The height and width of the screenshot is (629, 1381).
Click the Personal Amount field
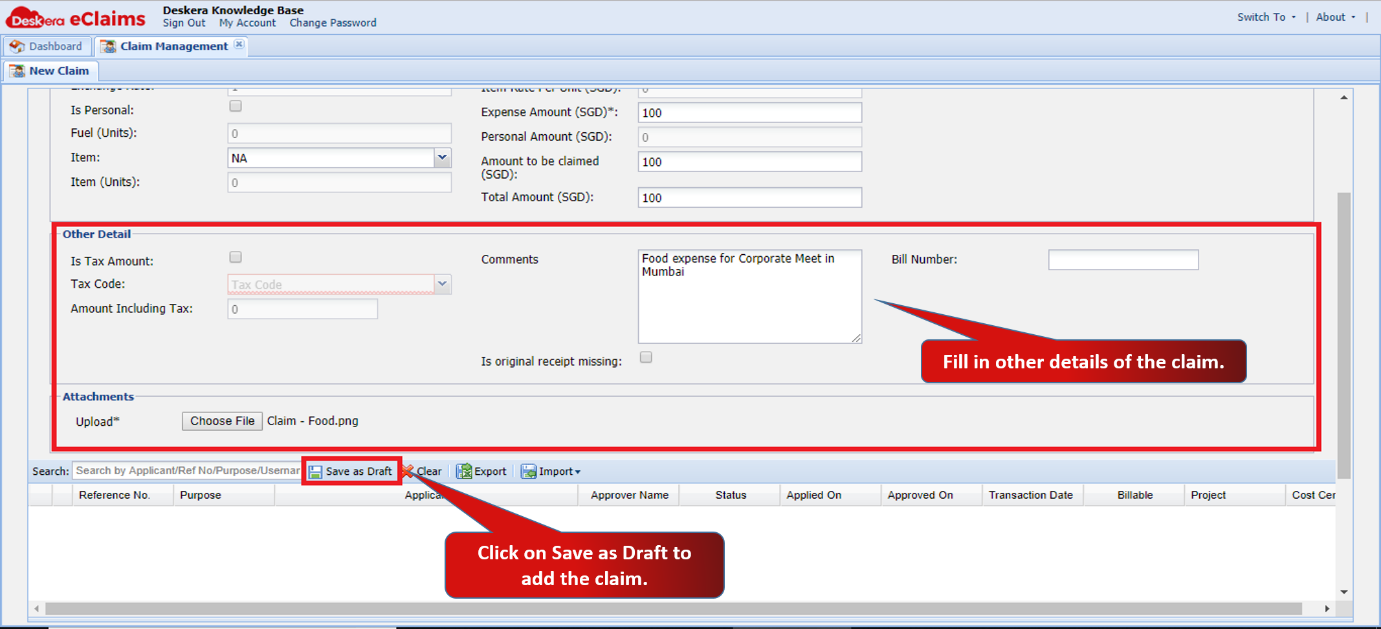tap(750, 137)
